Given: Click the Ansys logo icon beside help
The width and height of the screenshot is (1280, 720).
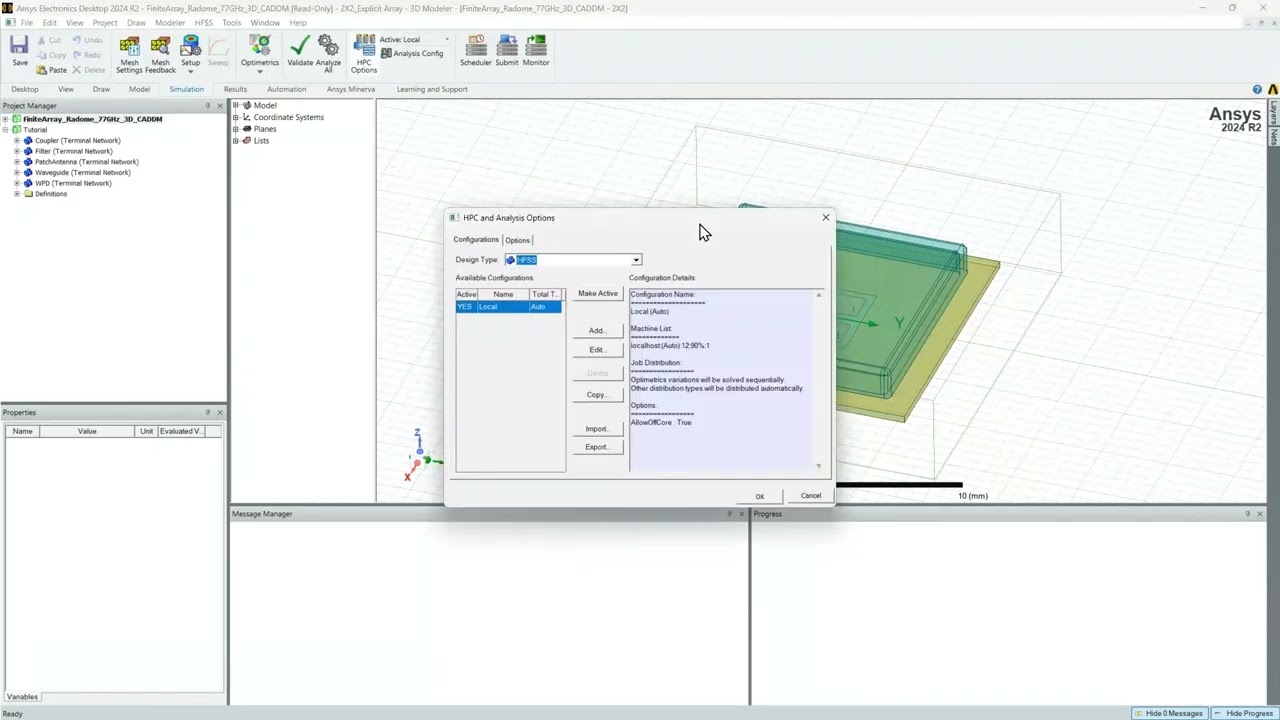Looking at the screenshot, I should (1273, 89).
